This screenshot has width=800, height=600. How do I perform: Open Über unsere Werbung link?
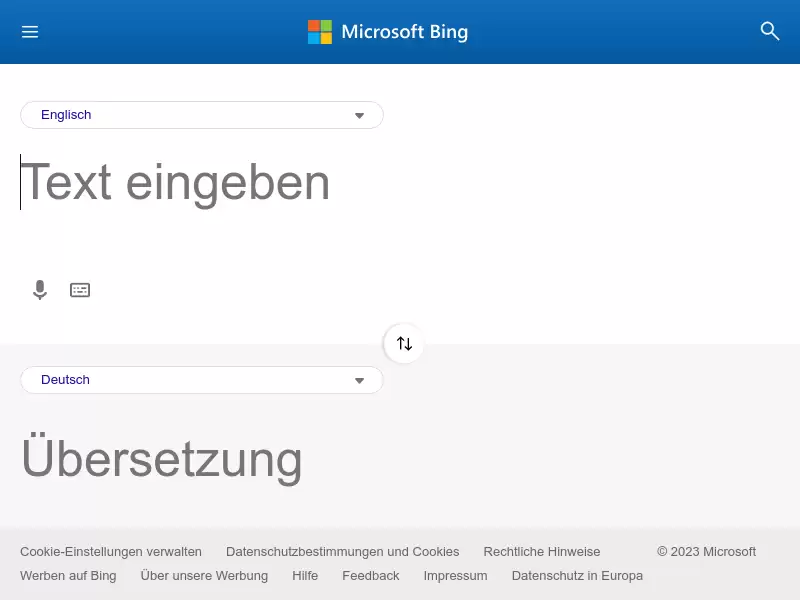204,576
